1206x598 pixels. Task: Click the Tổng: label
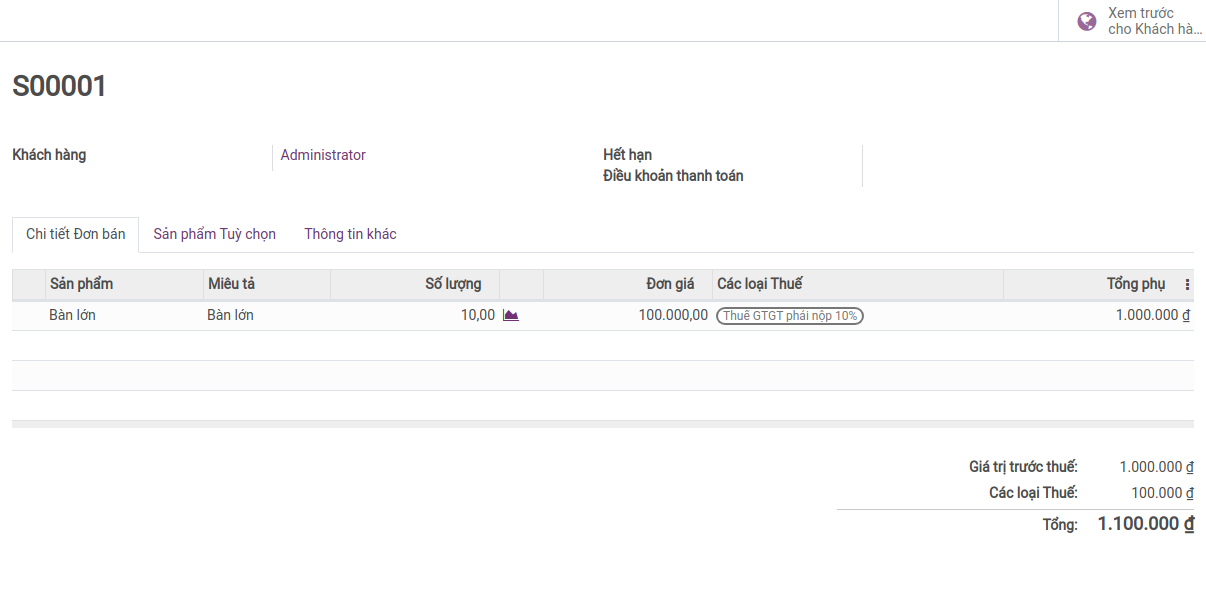pyautogui.click(x=1060, y=525)
